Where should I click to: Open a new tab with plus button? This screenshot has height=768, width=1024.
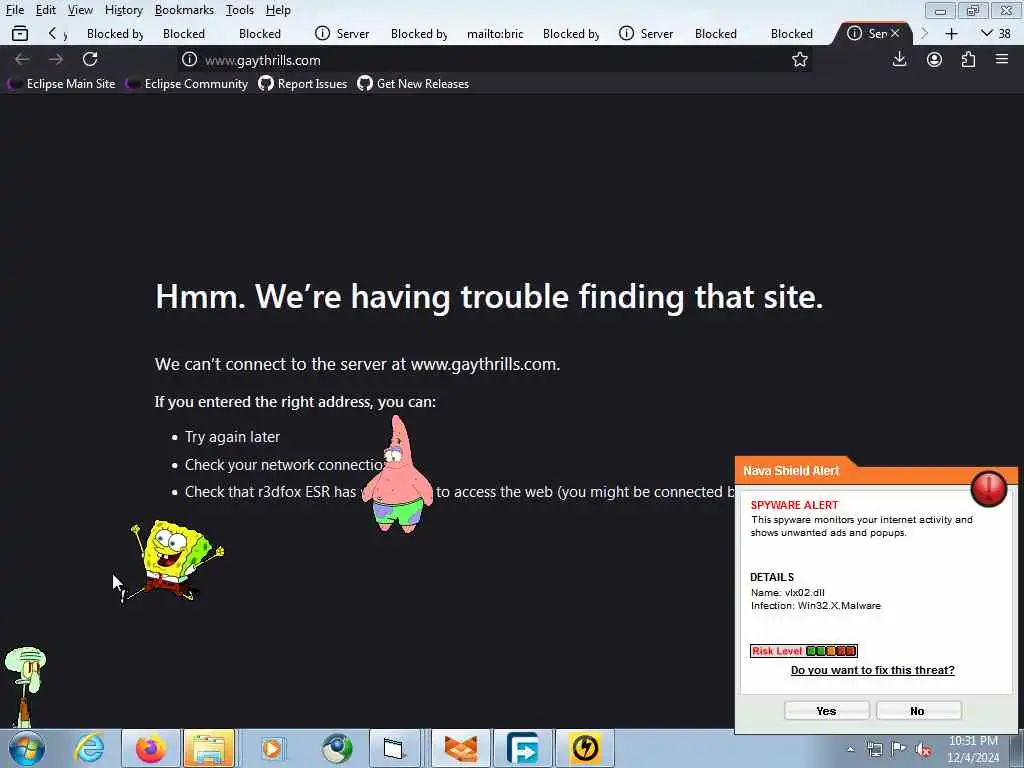pos(952,33)
